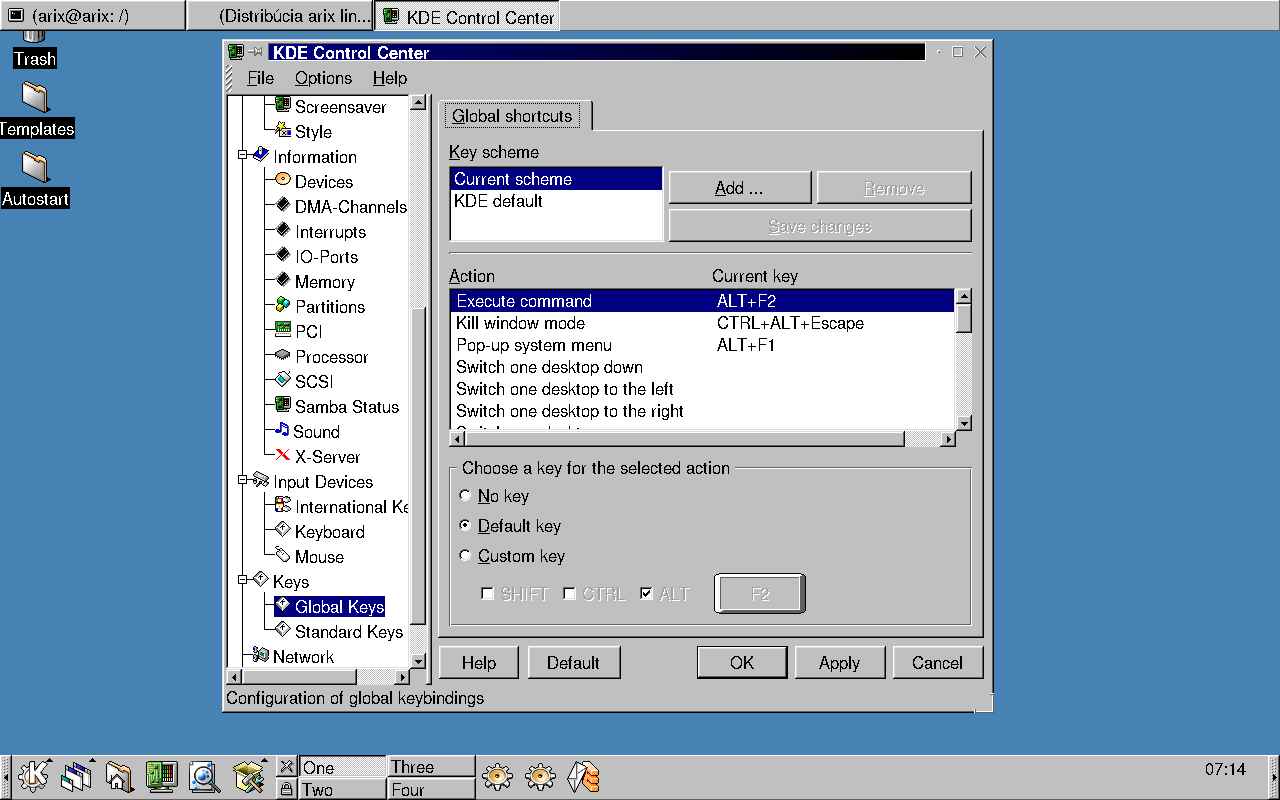Select the Standard Keys icon
Screen dimensions: 1280x800
click(283, 631)
